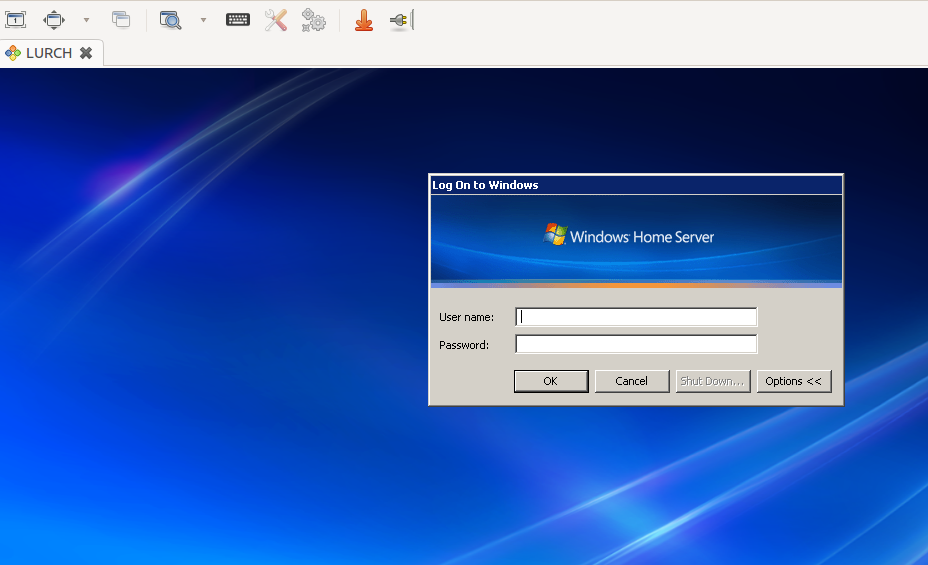Click the User name input field
This screenshot has height=565, width=928.
[636, 317]
